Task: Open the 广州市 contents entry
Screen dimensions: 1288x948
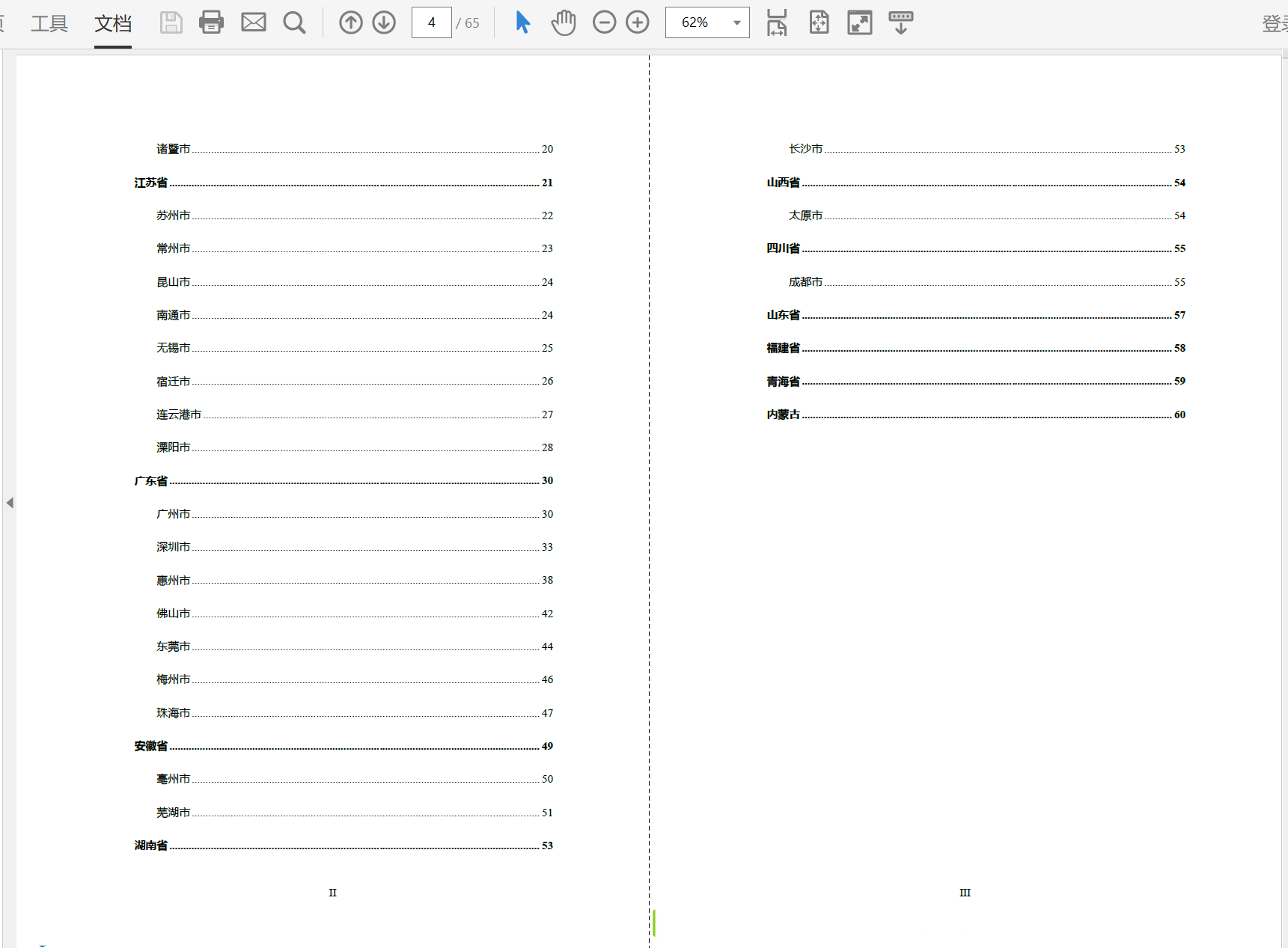Action: click(355, 514)
